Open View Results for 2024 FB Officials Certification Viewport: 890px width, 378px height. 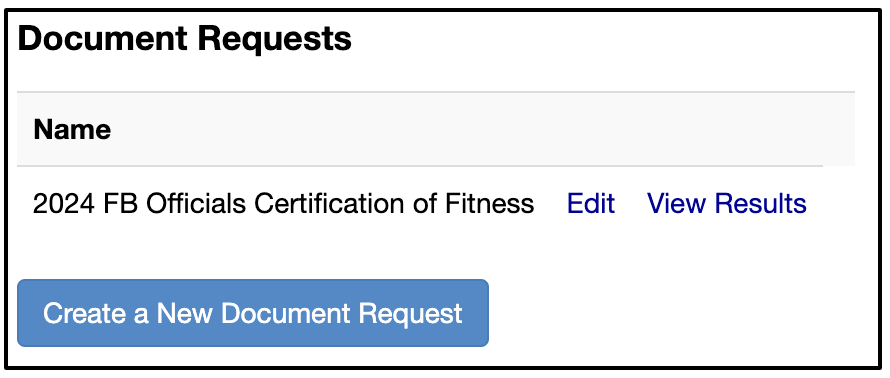727,203
